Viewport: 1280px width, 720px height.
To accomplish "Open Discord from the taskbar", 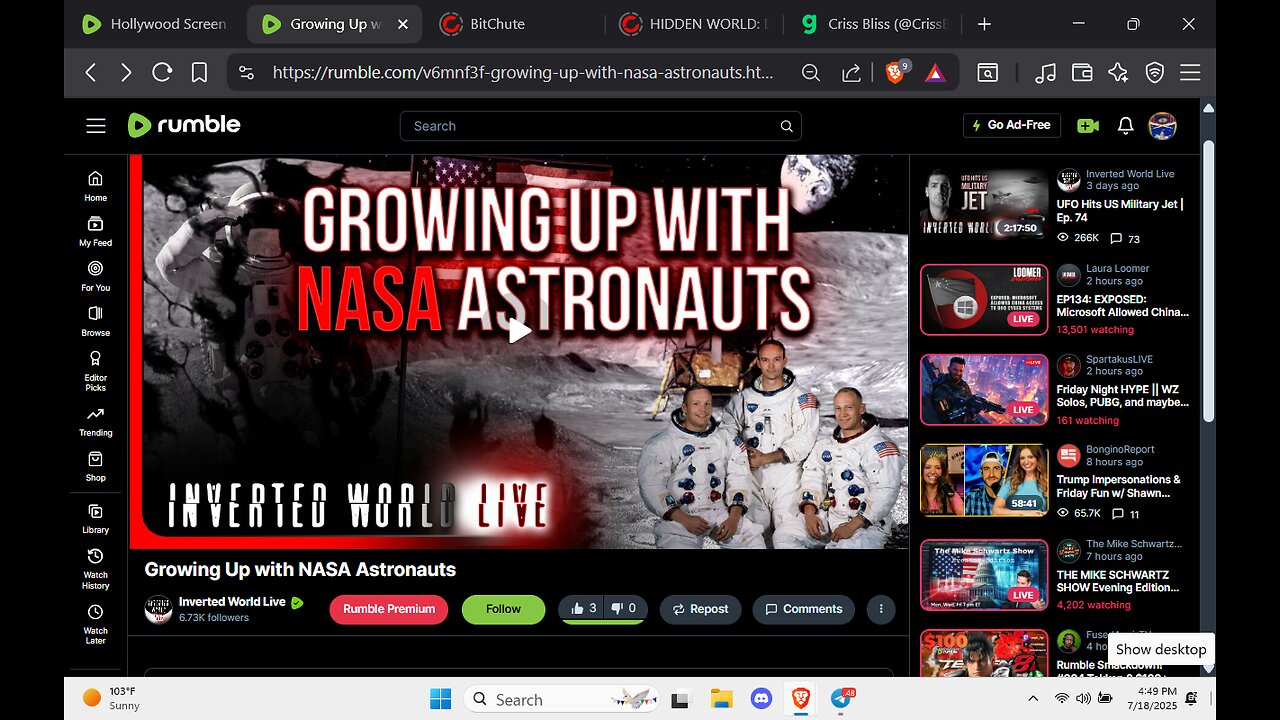I will pyautogui.click(x=761, y=699).
